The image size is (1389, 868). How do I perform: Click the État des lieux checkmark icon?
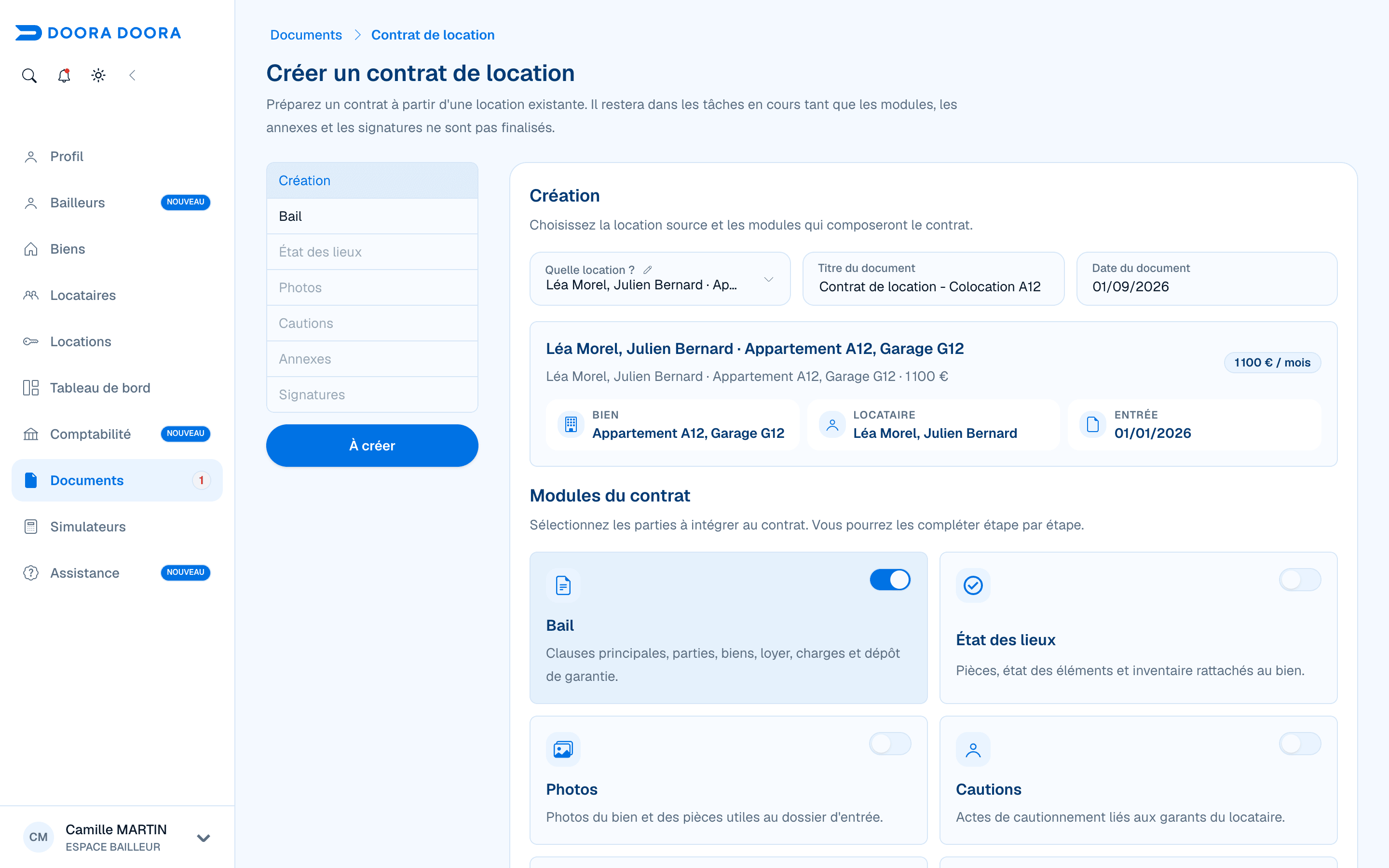coord(973,585)
